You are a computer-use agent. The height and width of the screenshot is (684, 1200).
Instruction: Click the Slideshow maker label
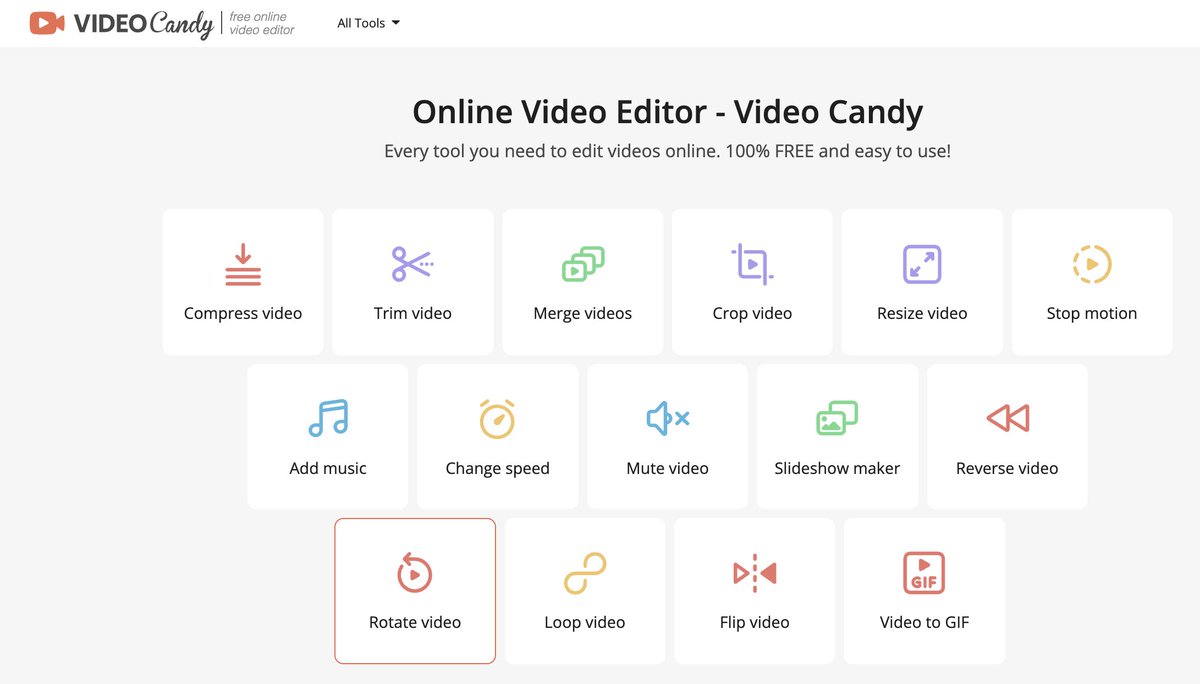tap(837, 468)
